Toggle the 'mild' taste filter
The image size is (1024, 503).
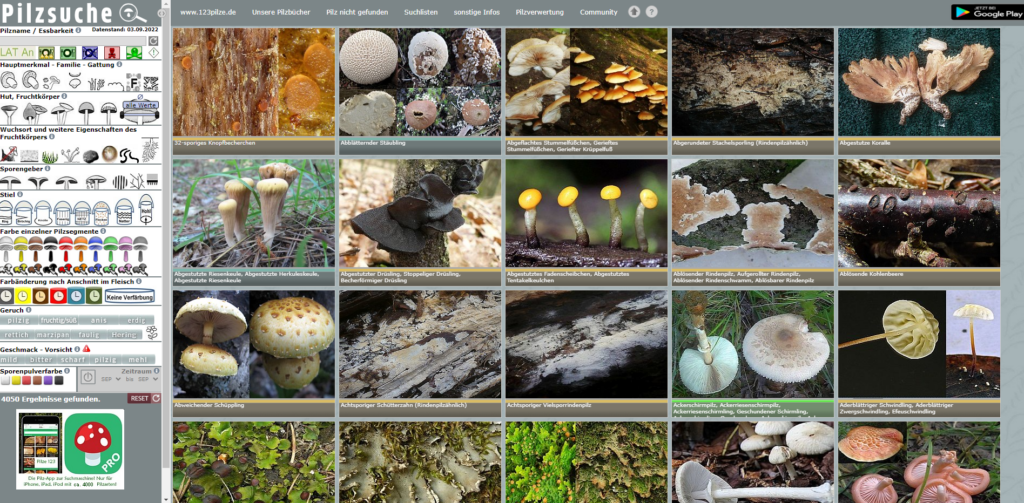(14, 359)
